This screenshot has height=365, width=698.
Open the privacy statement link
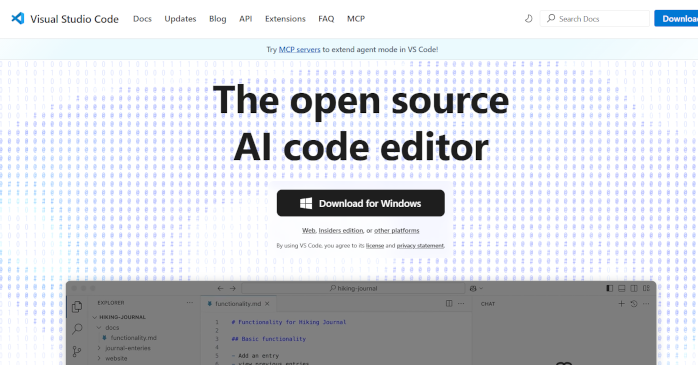(x=420, y=245)
